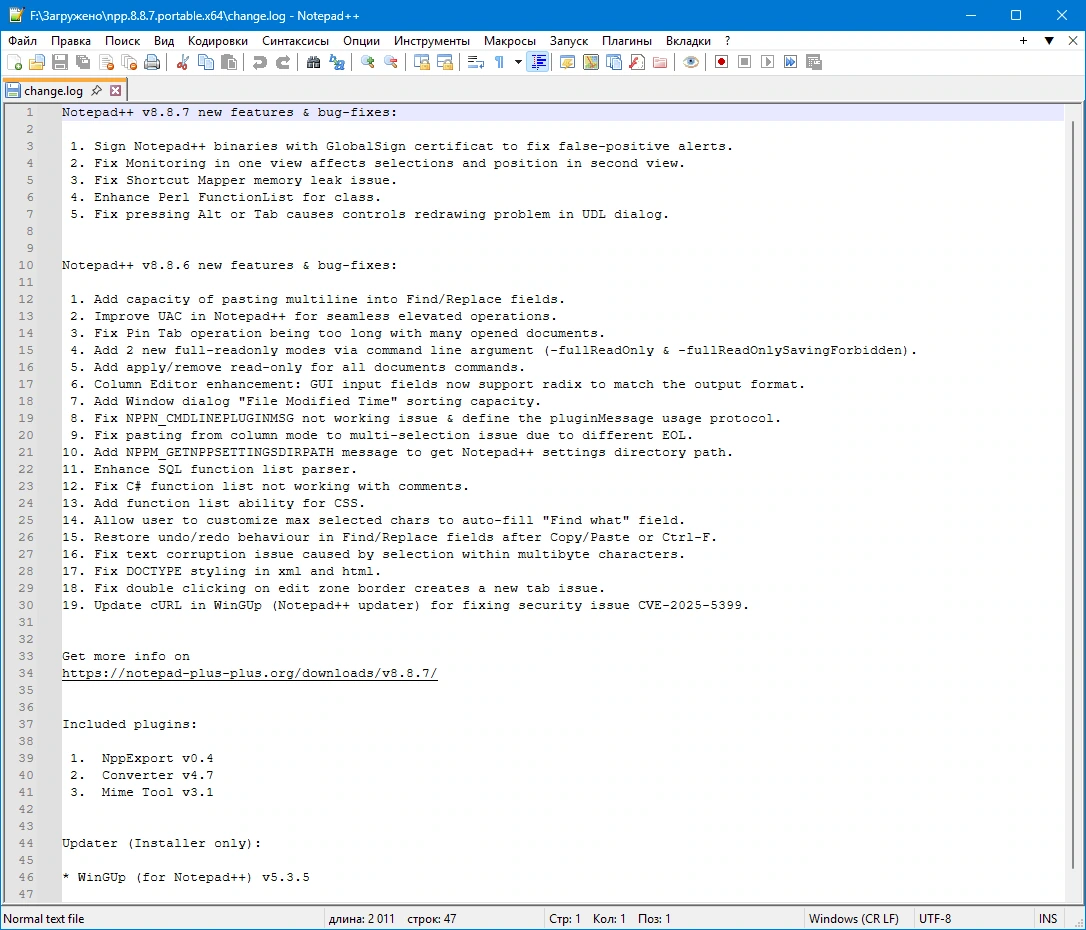Start macro recording with the red dot
The image size is (1086, 930).
(722, 63)
